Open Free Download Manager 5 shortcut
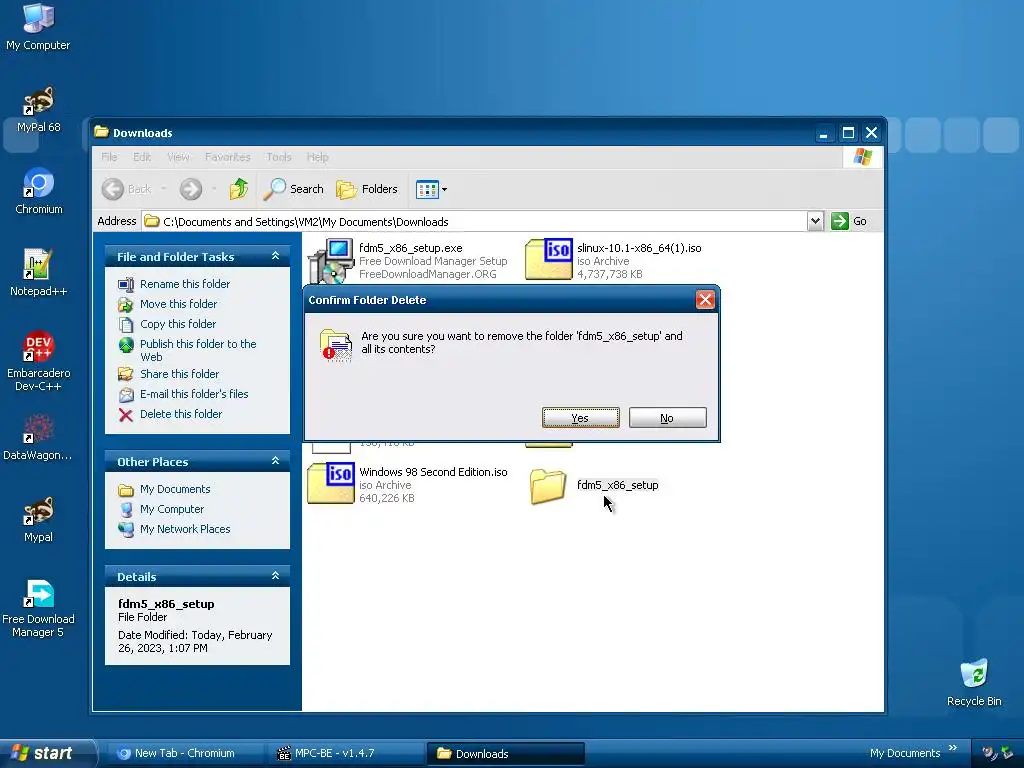The height and width of the screenshot is (768, 1024). [x=38, y=609]
